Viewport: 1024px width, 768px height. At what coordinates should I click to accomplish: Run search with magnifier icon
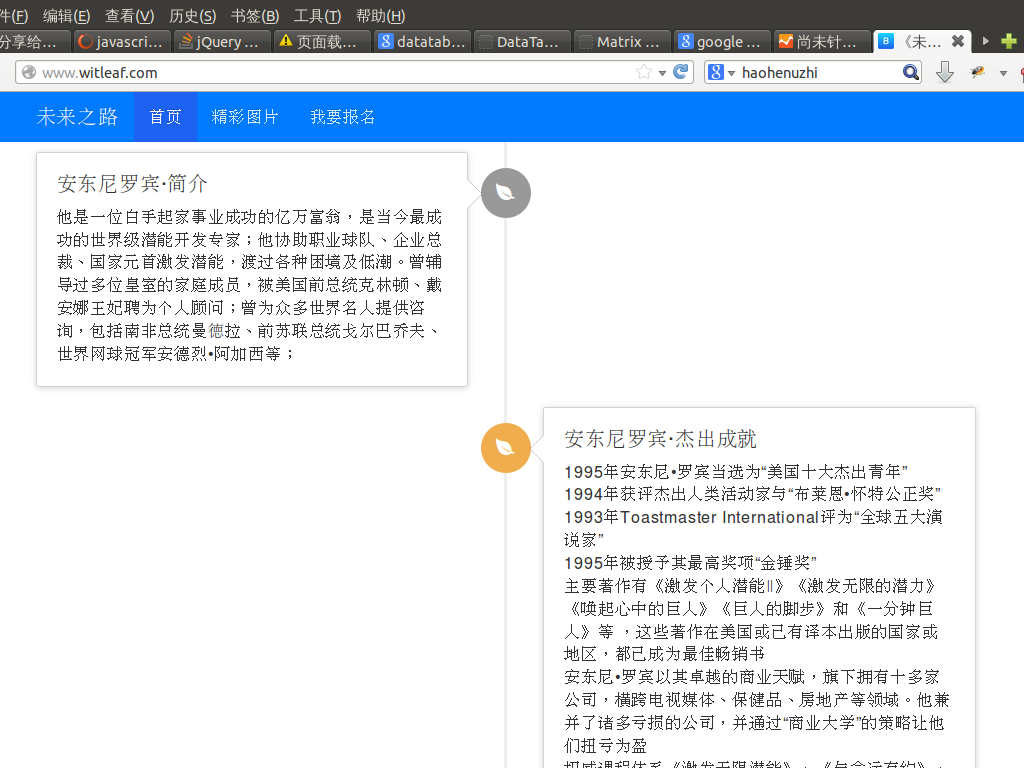(910, 72)
